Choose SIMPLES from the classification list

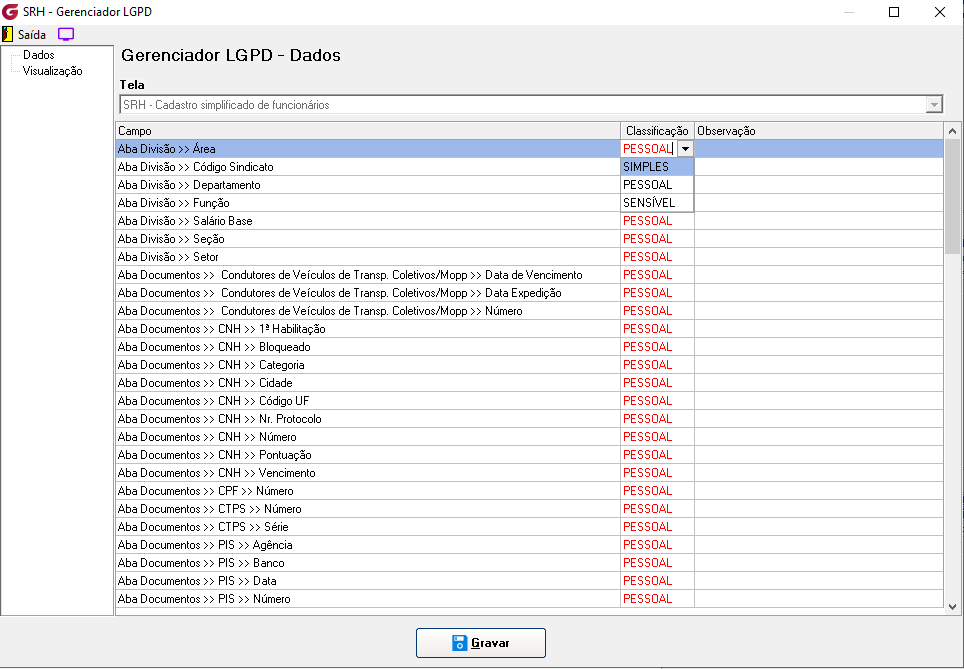point(657,167)
